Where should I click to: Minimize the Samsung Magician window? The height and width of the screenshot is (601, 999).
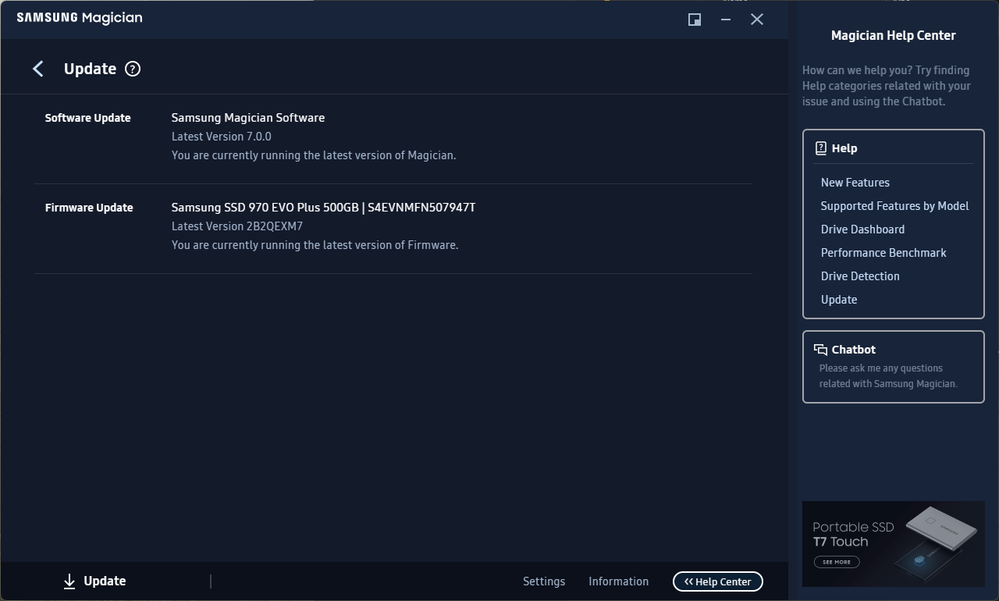726,20
